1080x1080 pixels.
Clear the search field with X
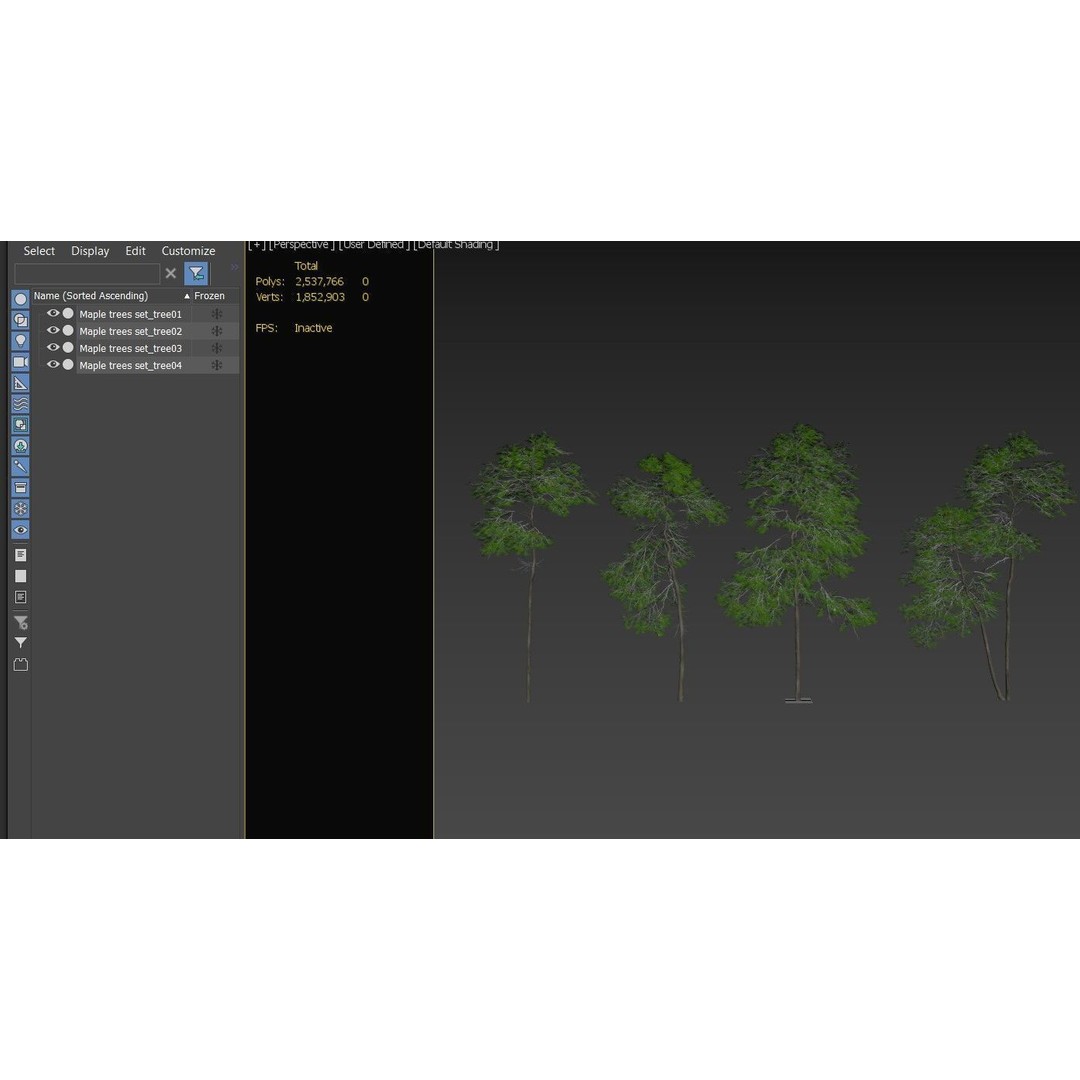coord(171,273)
